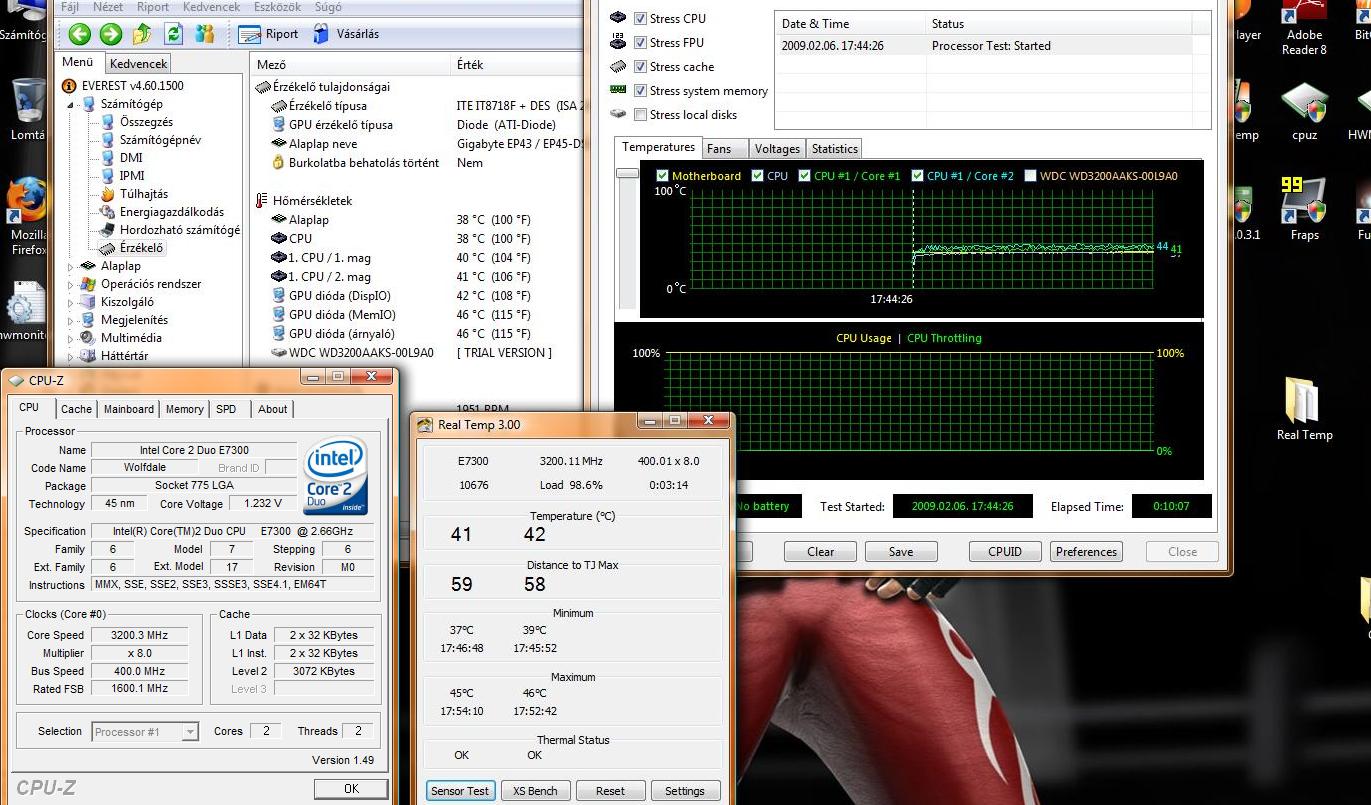The width and height of the screenshot is (1371, 805).
Task: Open the CPU-Z SPD tab
Action: point(227,409)
